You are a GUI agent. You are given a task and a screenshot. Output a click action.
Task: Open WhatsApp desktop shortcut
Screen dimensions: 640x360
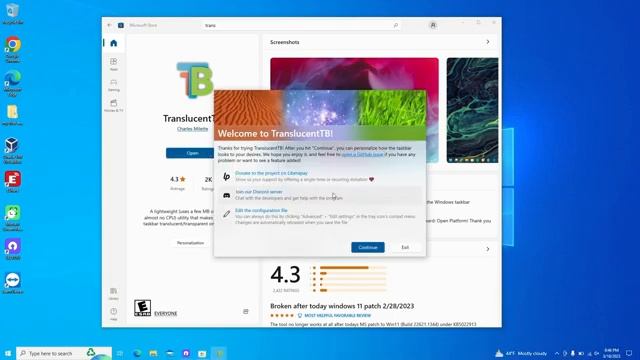[13, 218]
